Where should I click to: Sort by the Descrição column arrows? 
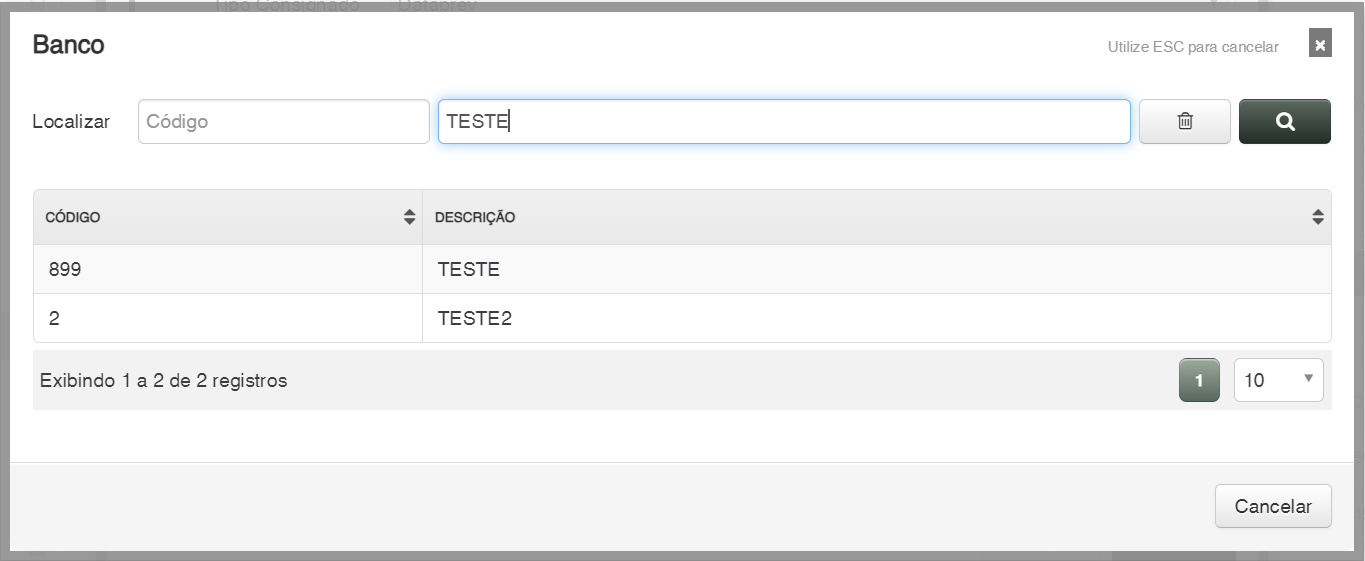coord(1317,217)
